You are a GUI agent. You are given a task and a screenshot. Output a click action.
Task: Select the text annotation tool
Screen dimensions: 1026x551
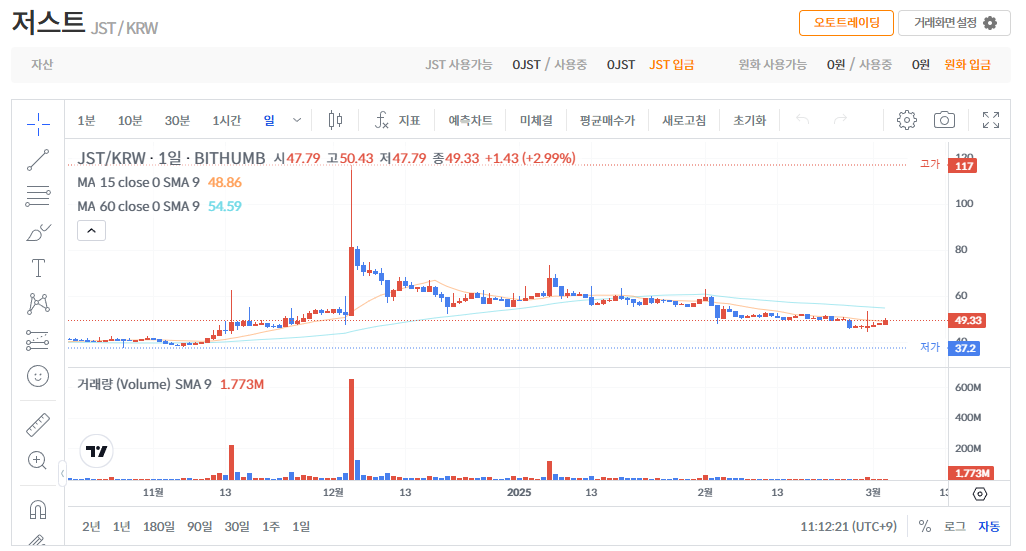tap(38, 268)
